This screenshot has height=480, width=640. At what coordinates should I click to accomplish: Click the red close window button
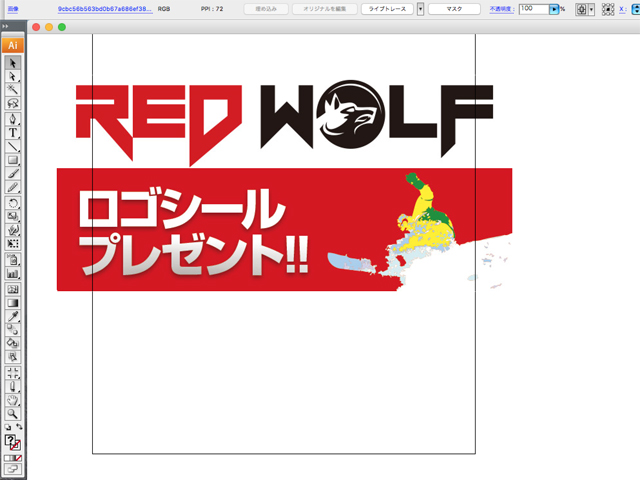coord(36,27)
